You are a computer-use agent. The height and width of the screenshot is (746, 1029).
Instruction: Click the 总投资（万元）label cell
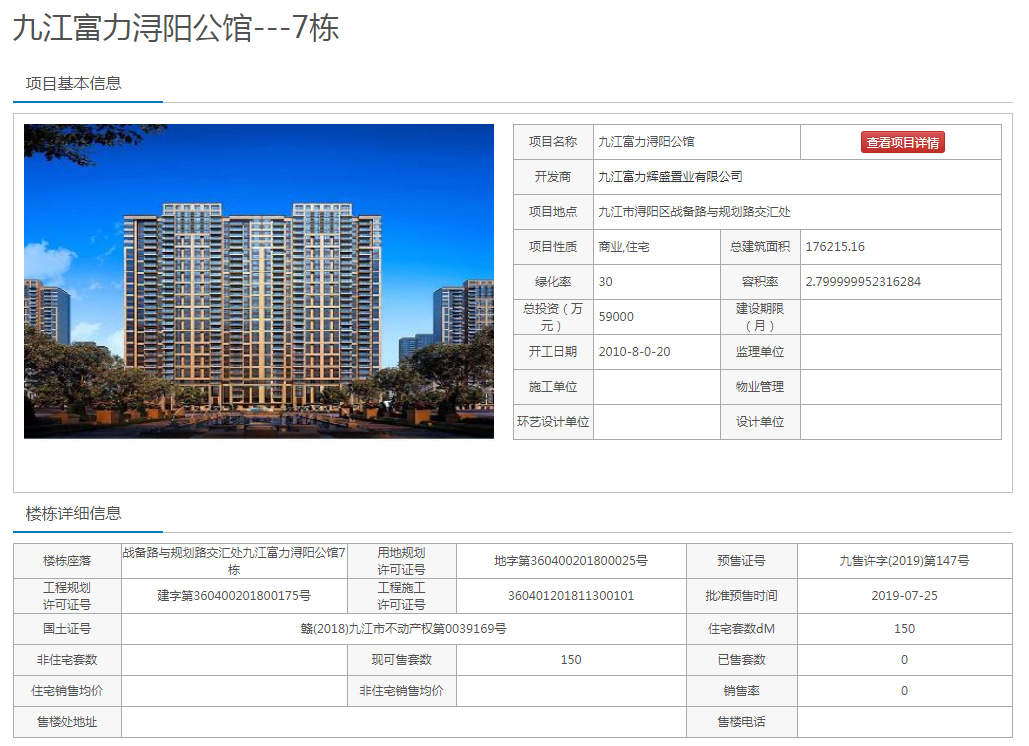pyautogui.click(x=553, y=317)
